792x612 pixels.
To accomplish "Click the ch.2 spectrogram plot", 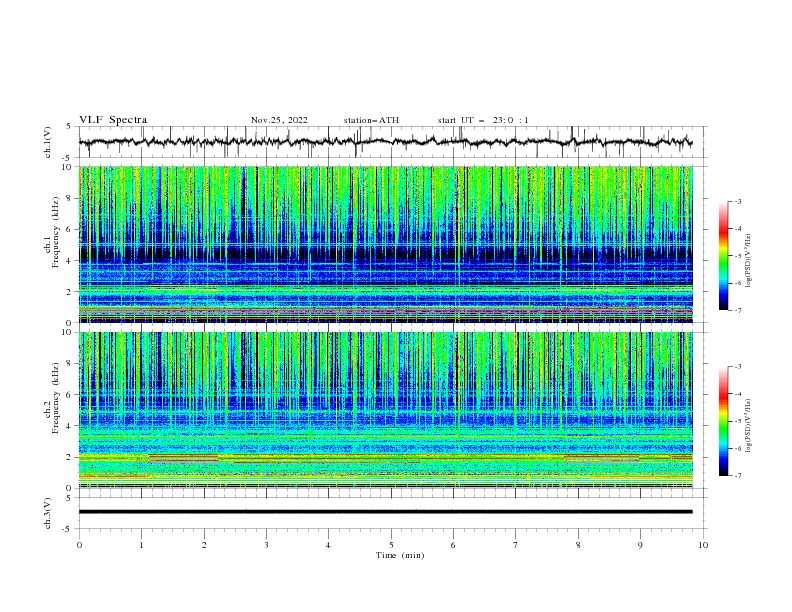I will tap(385, 410).
